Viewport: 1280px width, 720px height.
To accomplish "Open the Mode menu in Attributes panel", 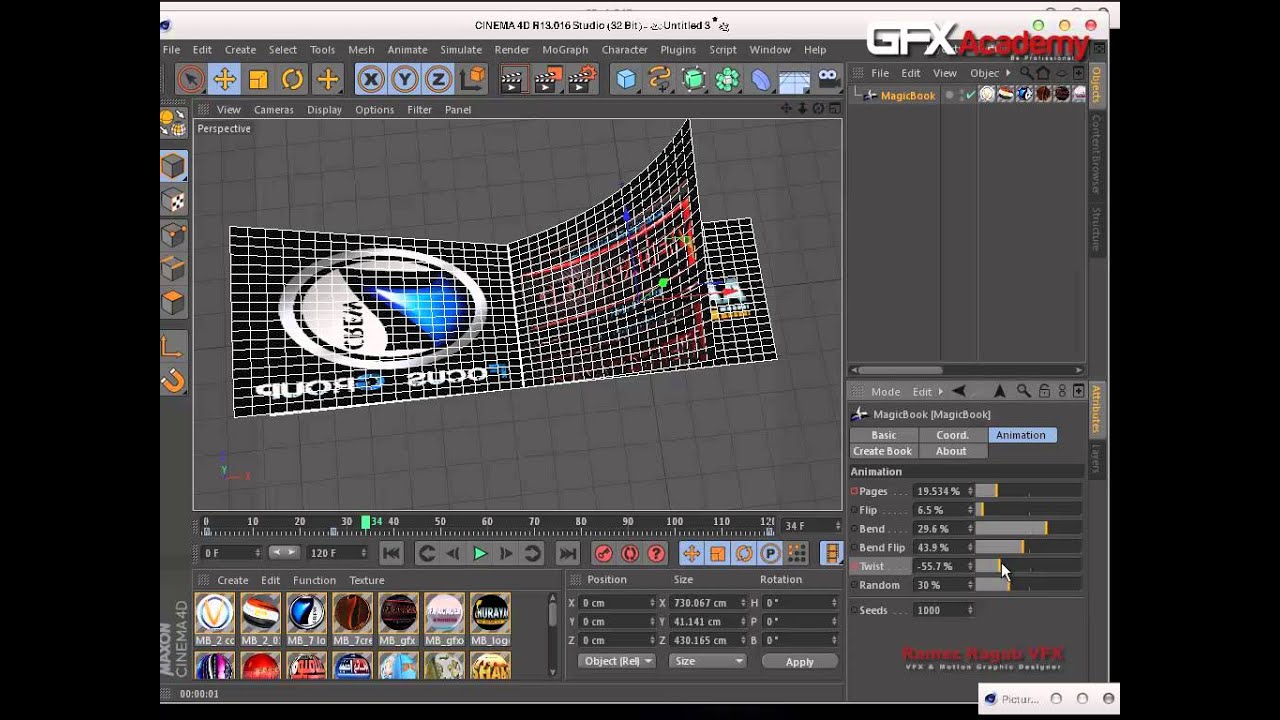I will [x=885, y=392].
